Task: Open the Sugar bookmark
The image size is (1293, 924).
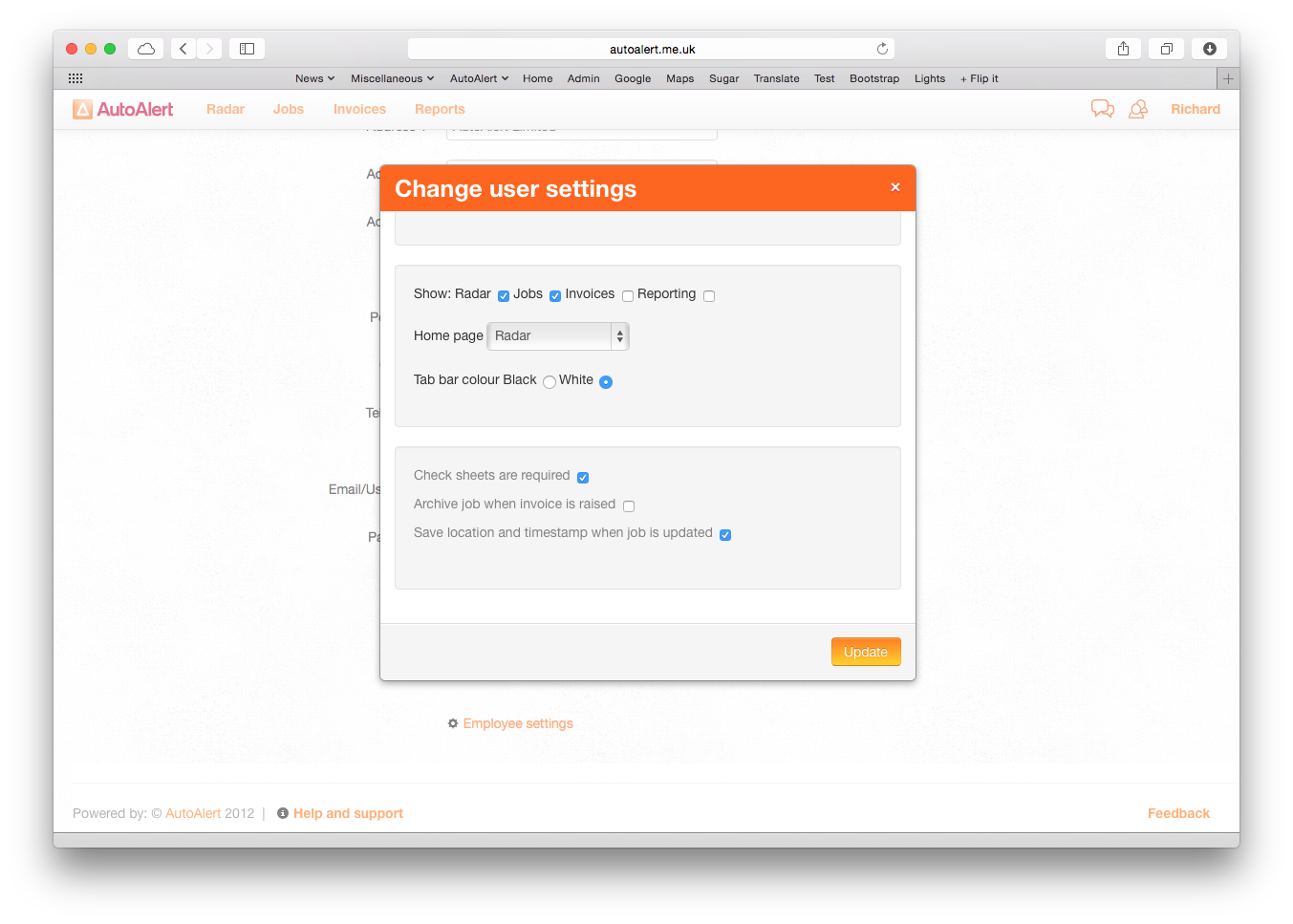Action: pyautogui.click(x=723, y=78)
